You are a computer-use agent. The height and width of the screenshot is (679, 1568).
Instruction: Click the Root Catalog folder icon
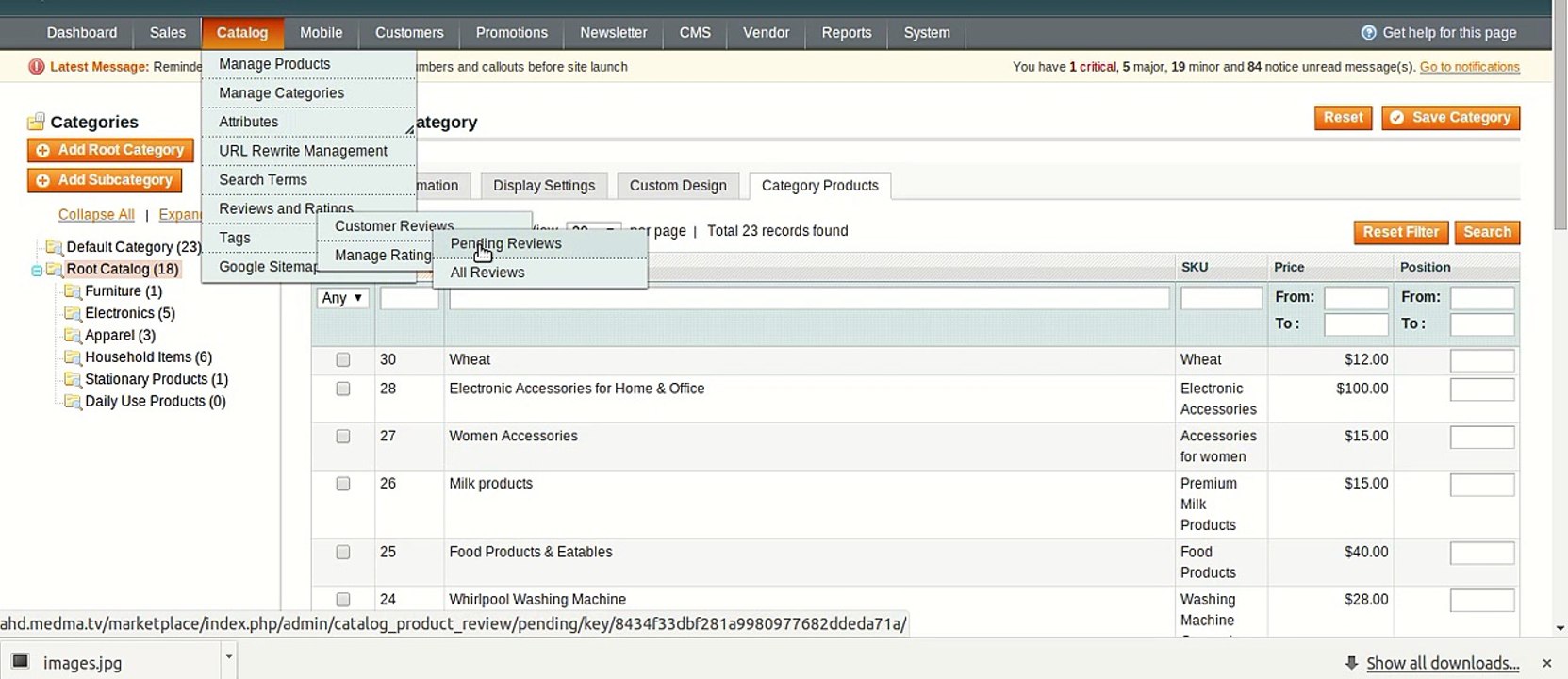coord(55,270)
